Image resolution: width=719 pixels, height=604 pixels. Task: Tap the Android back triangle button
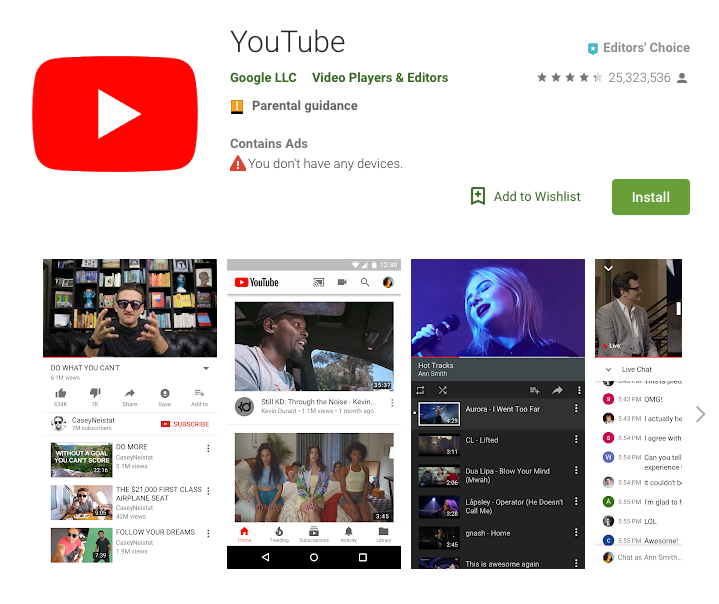pyautogui.click(x=265, y=557)
